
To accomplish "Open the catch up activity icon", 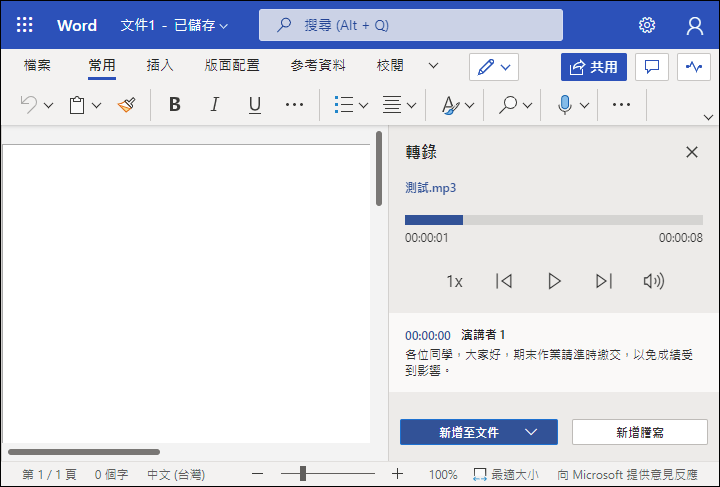I will point(694,67).
